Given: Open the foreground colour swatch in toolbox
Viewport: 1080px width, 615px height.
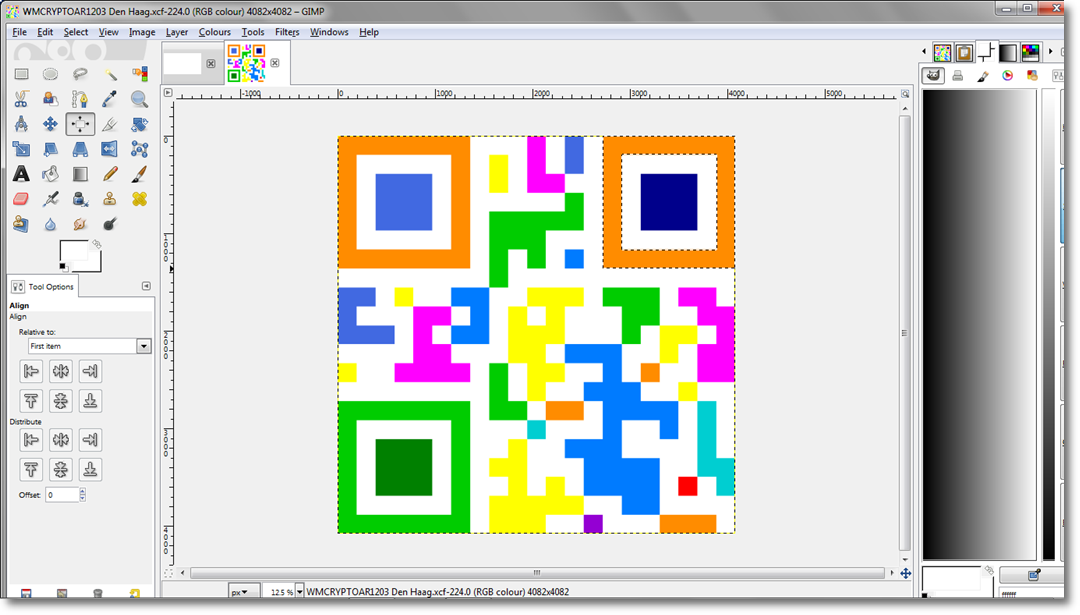Looking at the screenshot, I should tap(72, 249).
